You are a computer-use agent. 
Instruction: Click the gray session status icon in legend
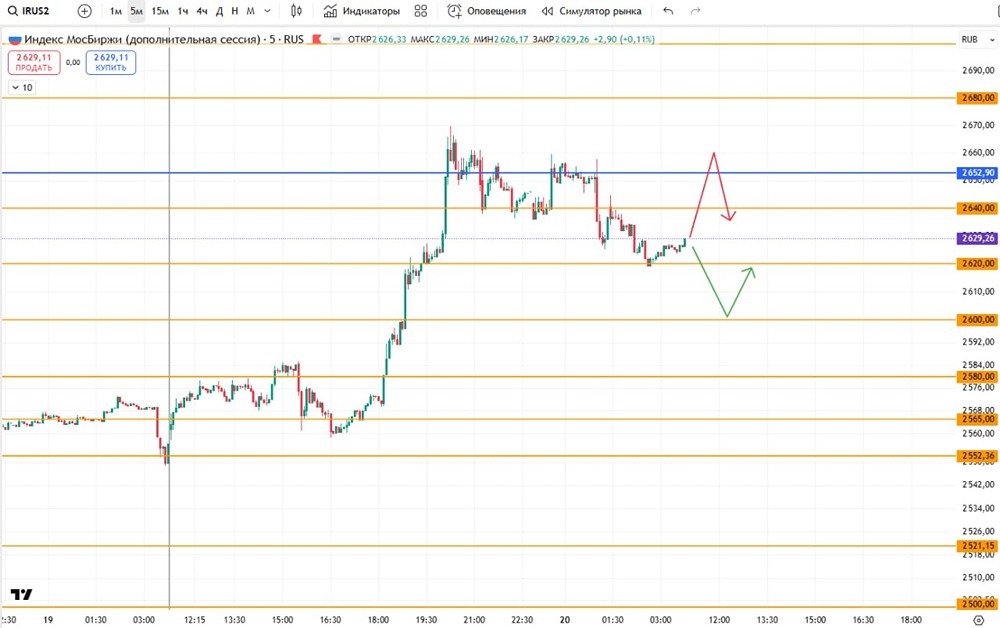click(x=337, y=40)
